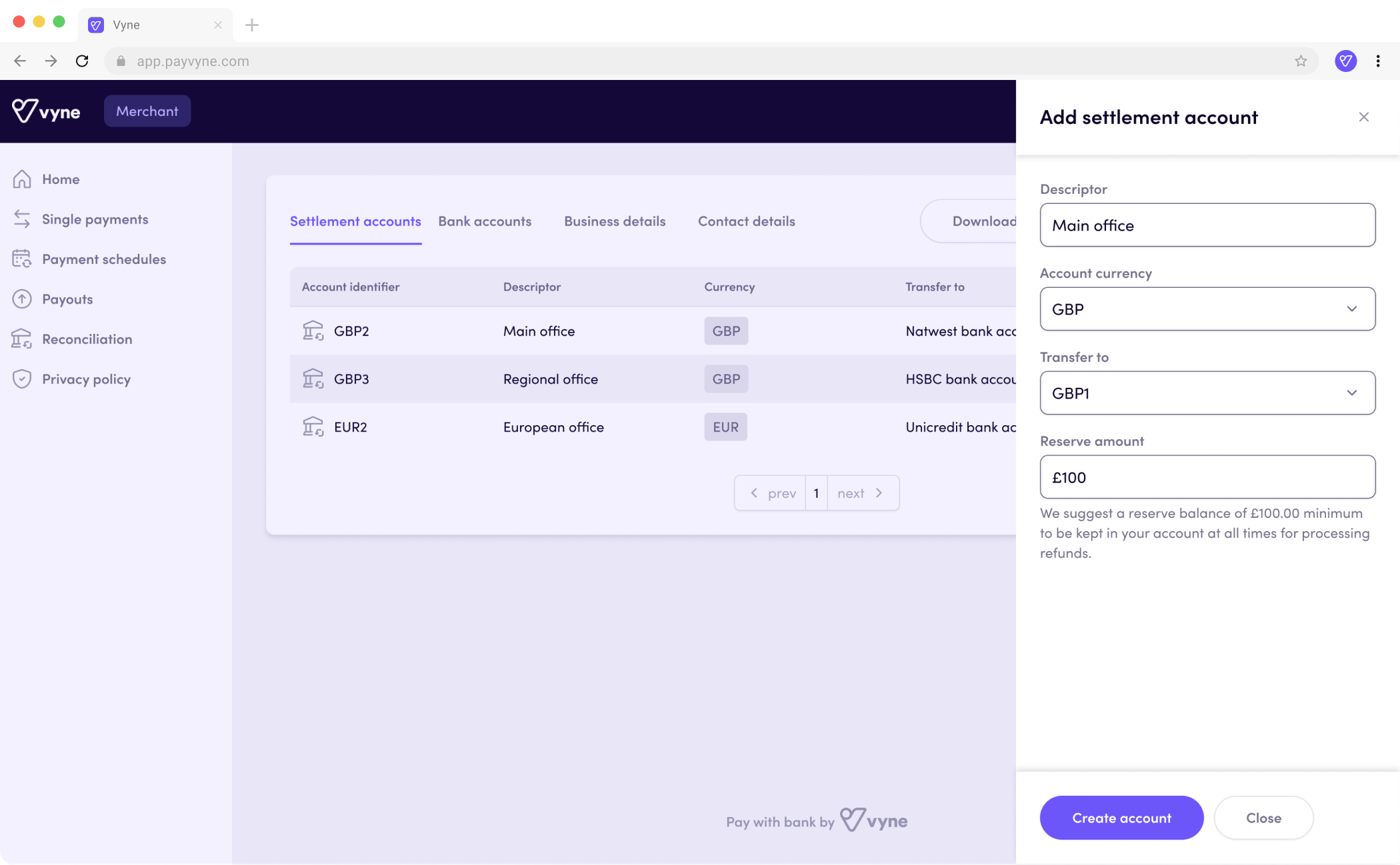This screenshot has height=865, width=1400.
Task: Expand the Transfer to GBP1 dropdown
Action: tap(1207, 393)
